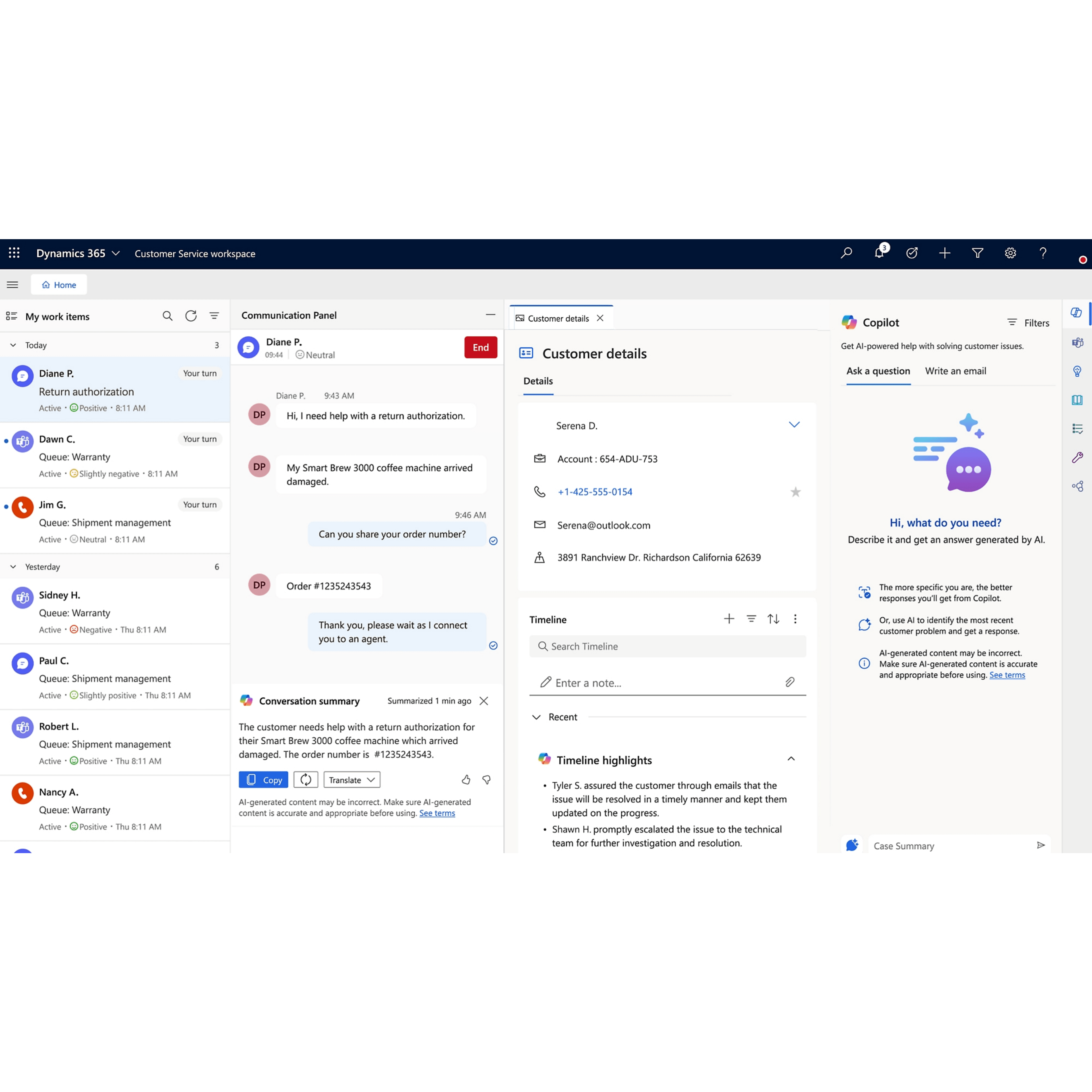This screenshot has width=1092, height=1092.
Task: Open Diane P. Return authorization item
Action: pos(115,390)
